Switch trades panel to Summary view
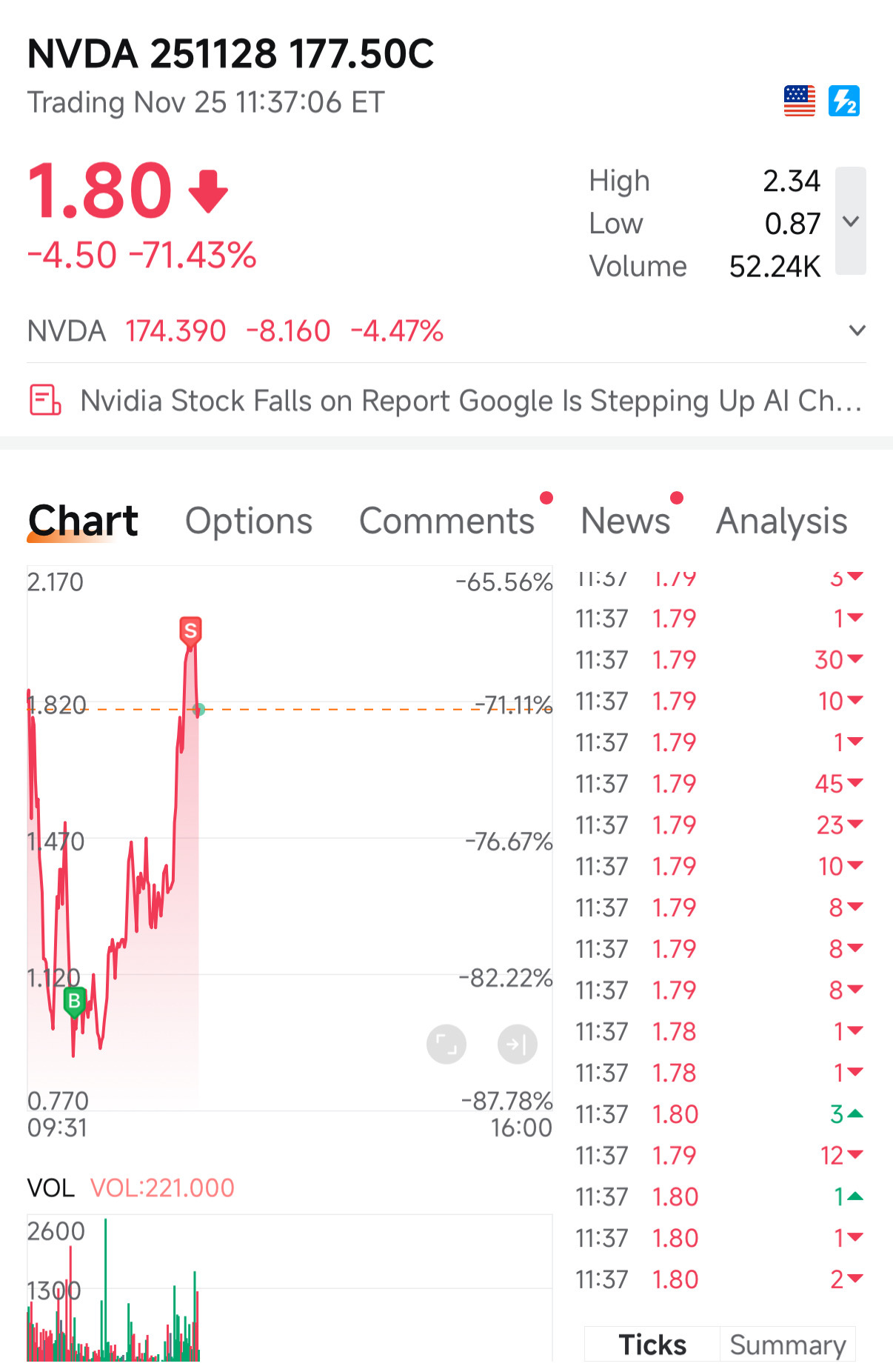The width and height of the screenshot is (893, 1372). (788, 1345)
